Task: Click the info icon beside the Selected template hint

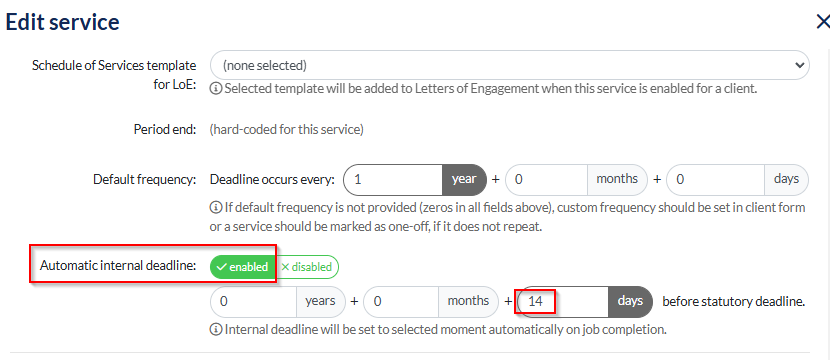Action: (215, 88)
